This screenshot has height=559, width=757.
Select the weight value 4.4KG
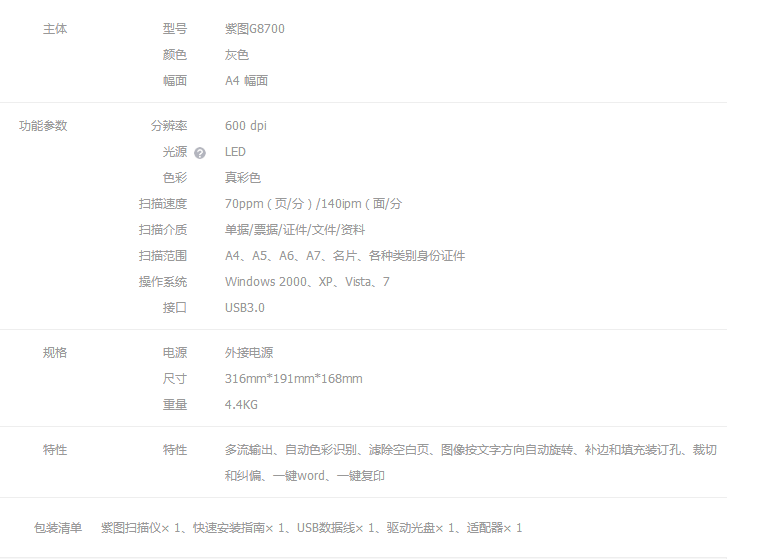241,405
